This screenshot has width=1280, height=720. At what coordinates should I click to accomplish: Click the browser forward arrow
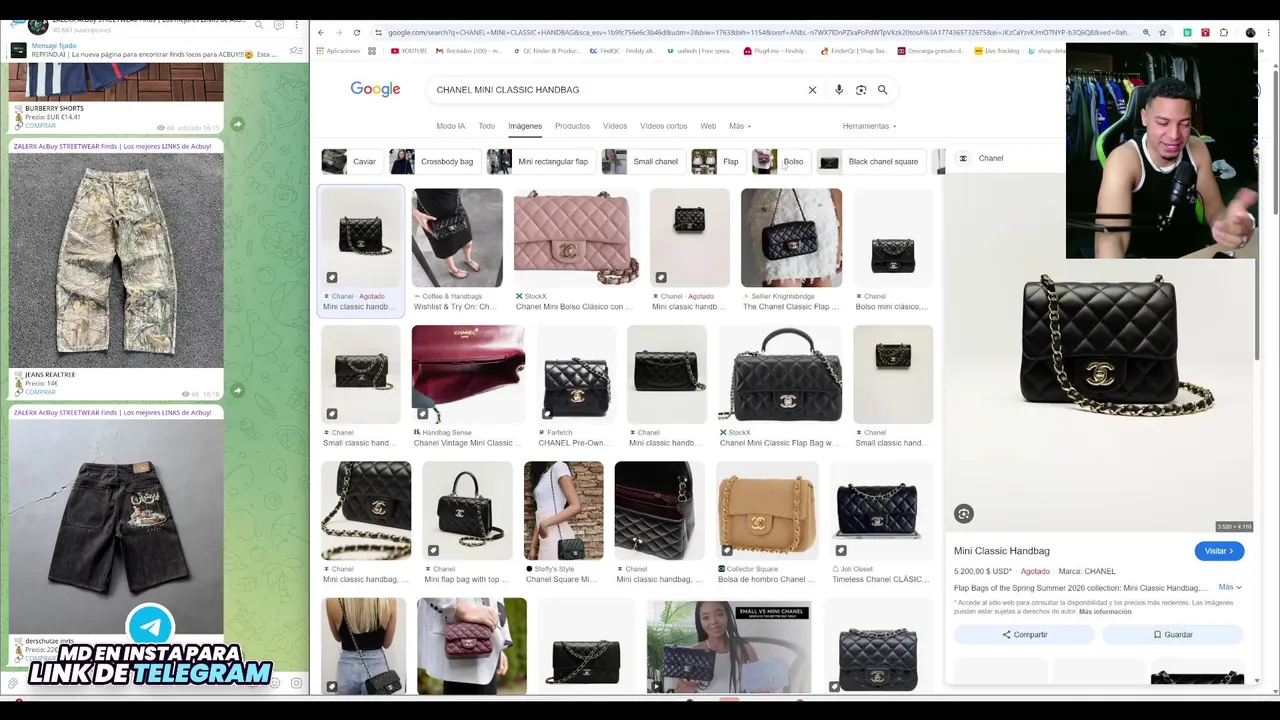click(338, 33)
